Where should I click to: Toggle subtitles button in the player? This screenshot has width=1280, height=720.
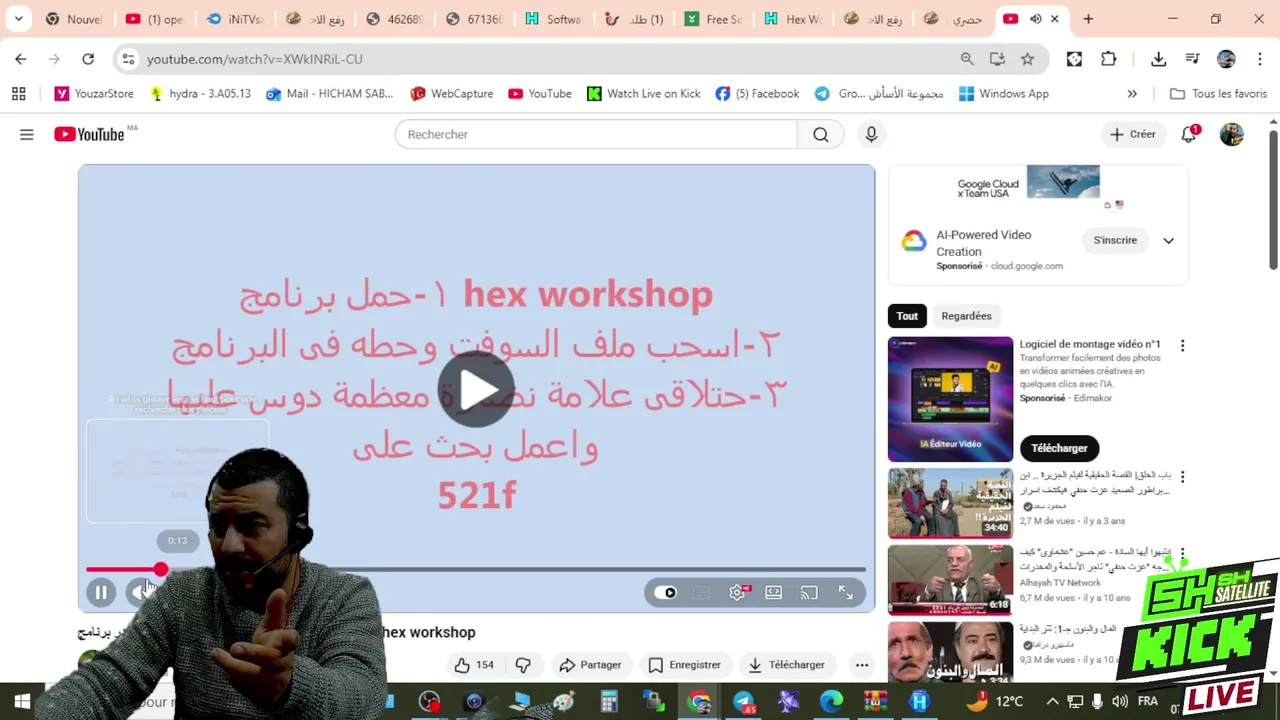[x=702, y=593]
